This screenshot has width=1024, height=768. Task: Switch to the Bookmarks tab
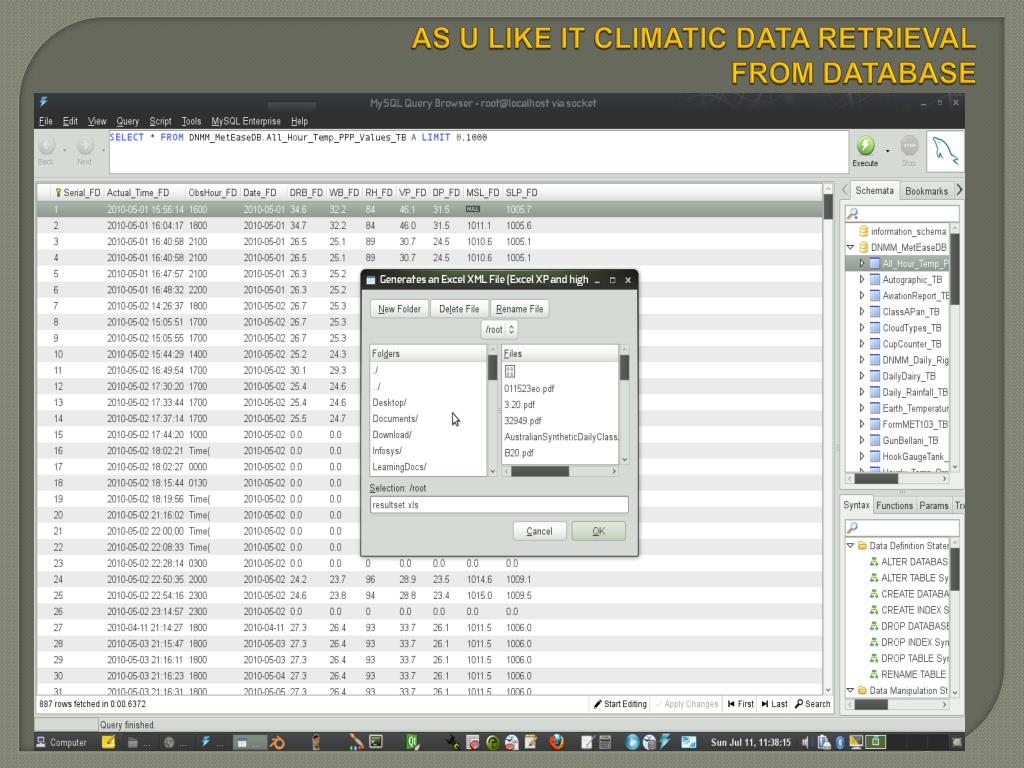point(926,191)
